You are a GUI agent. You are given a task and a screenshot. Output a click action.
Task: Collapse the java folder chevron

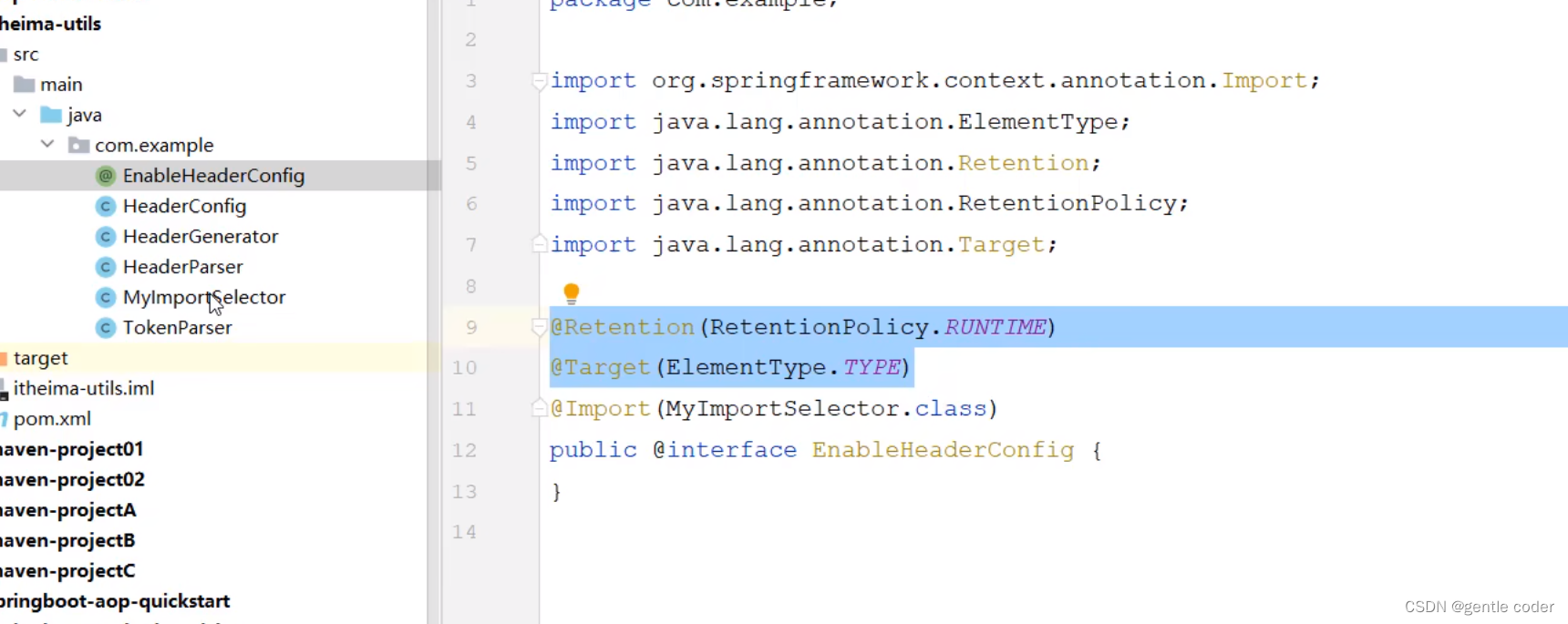[x=20, y=114]
